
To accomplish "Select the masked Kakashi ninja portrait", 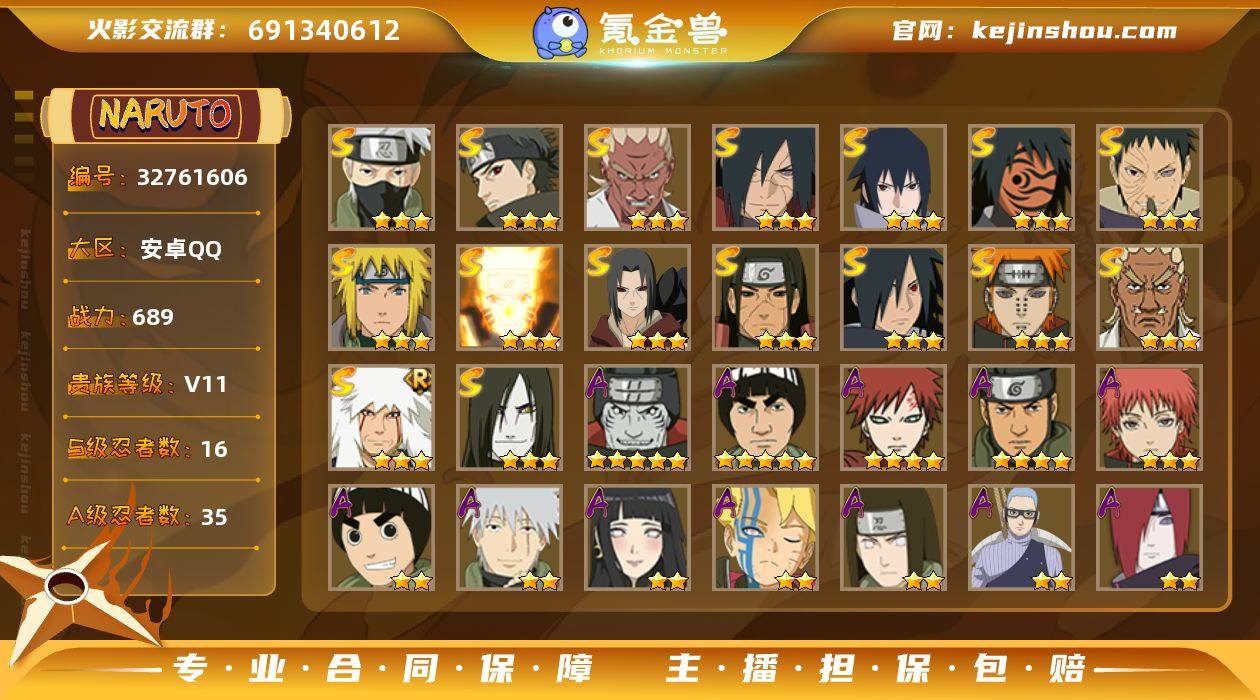I will [381, 178].
